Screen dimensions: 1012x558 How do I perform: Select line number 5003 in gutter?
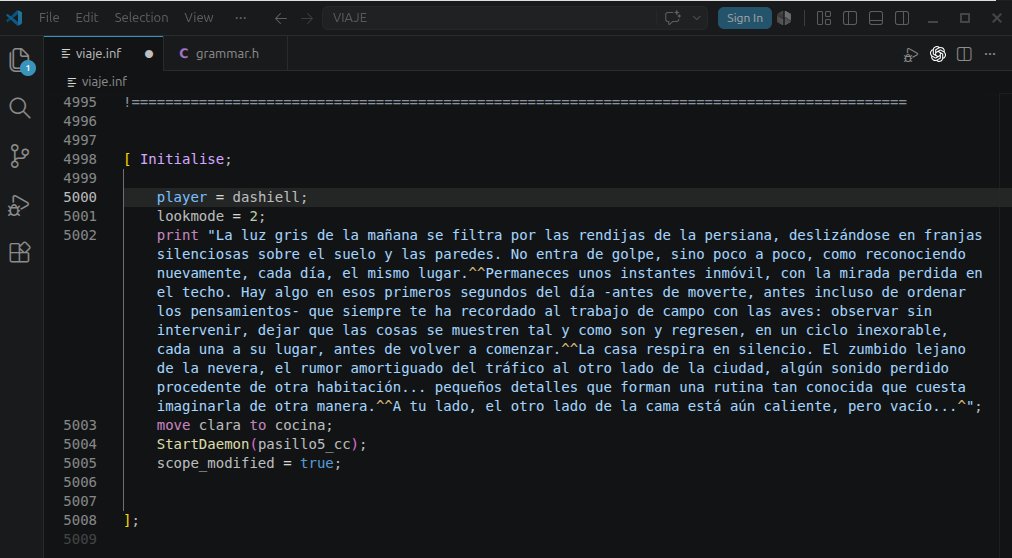(80, 425)
